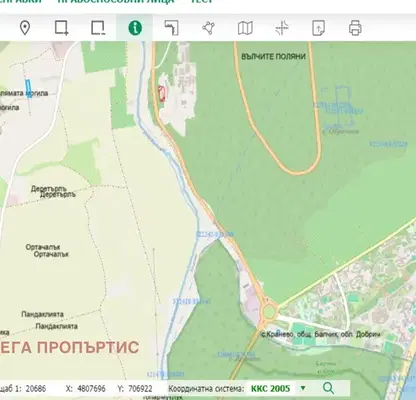Toggle the green info identify tool
The image size is (416, 400).
[135, 28]
